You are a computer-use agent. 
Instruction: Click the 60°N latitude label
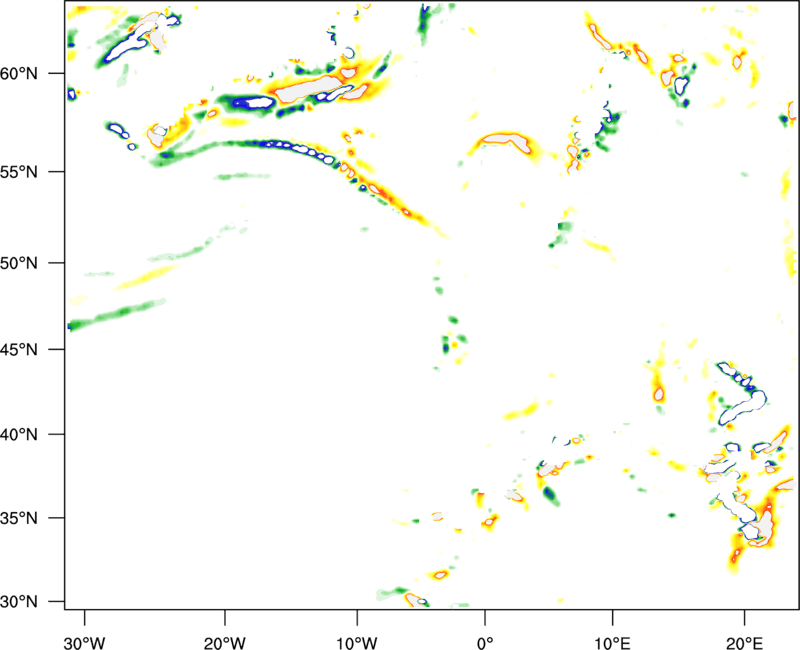click(19, 73)
